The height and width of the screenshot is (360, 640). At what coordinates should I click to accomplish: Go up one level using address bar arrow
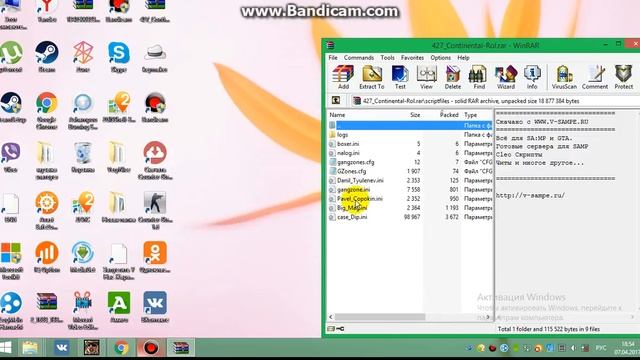click(336, 100)
